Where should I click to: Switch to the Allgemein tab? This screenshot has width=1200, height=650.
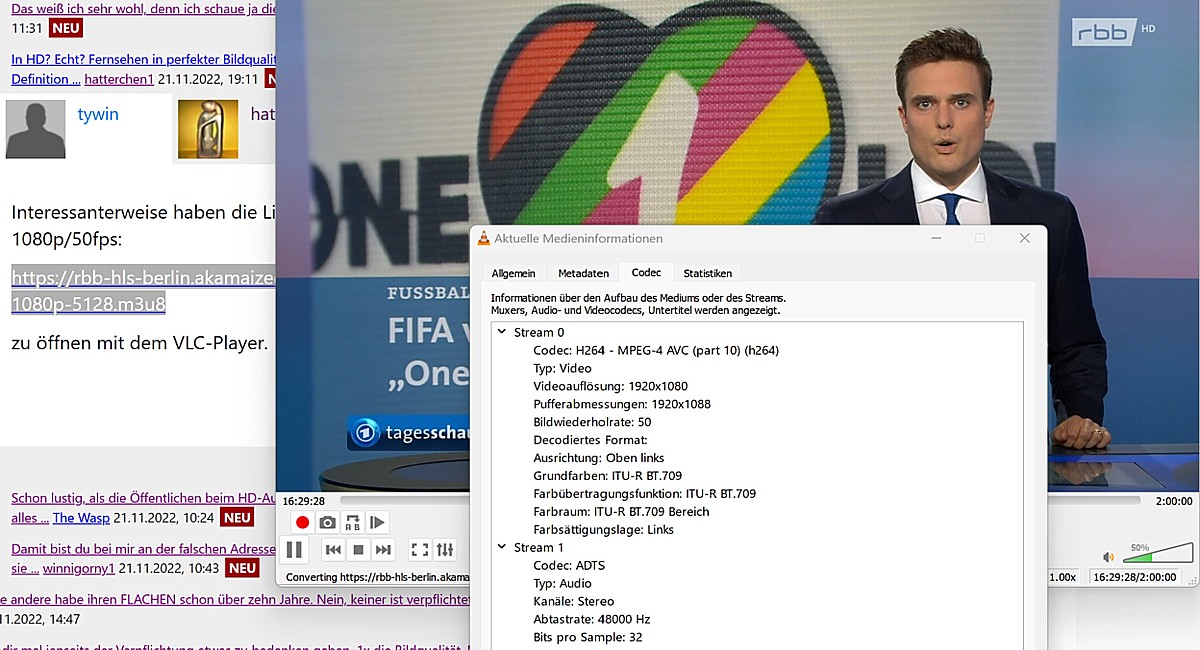point(513,273)
